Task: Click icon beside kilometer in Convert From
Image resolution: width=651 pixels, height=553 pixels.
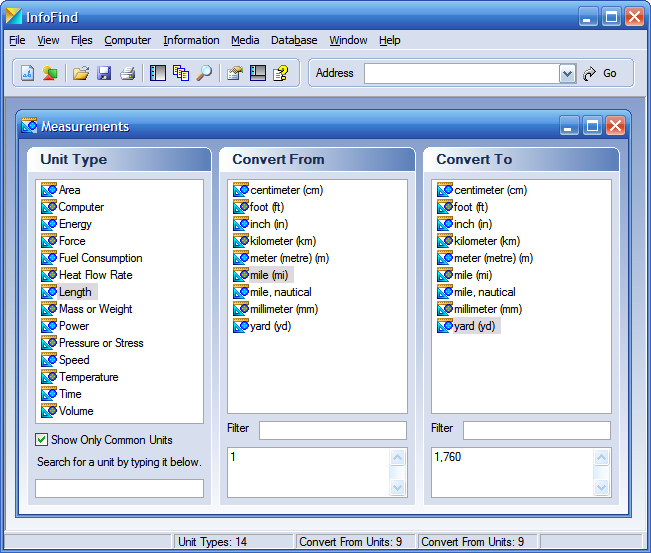Action: click(x=241, y=241)
